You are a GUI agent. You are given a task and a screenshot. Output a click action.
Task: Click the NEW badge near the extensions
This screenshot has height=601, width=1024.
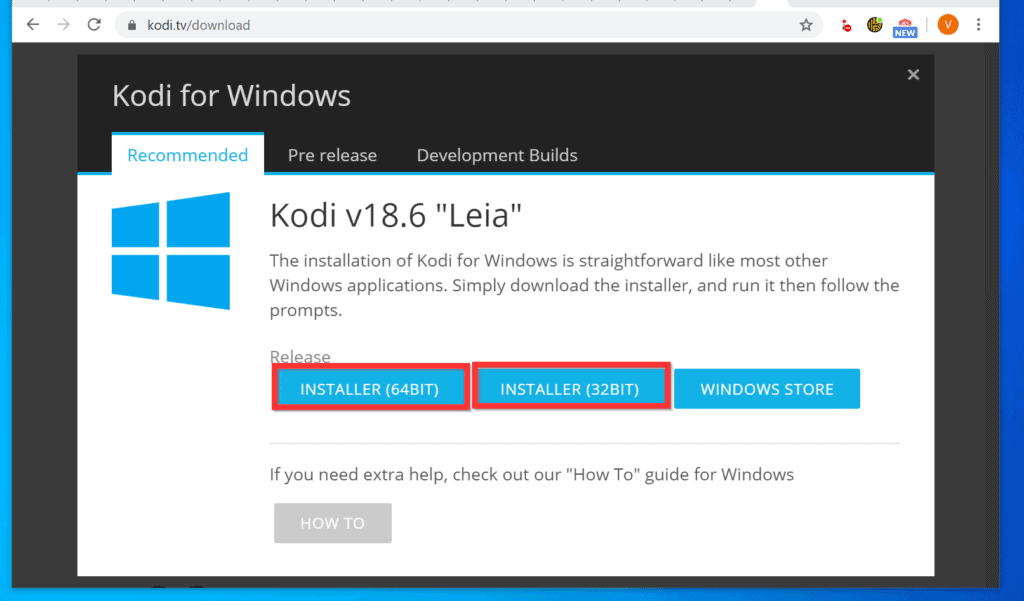[905, 31]
